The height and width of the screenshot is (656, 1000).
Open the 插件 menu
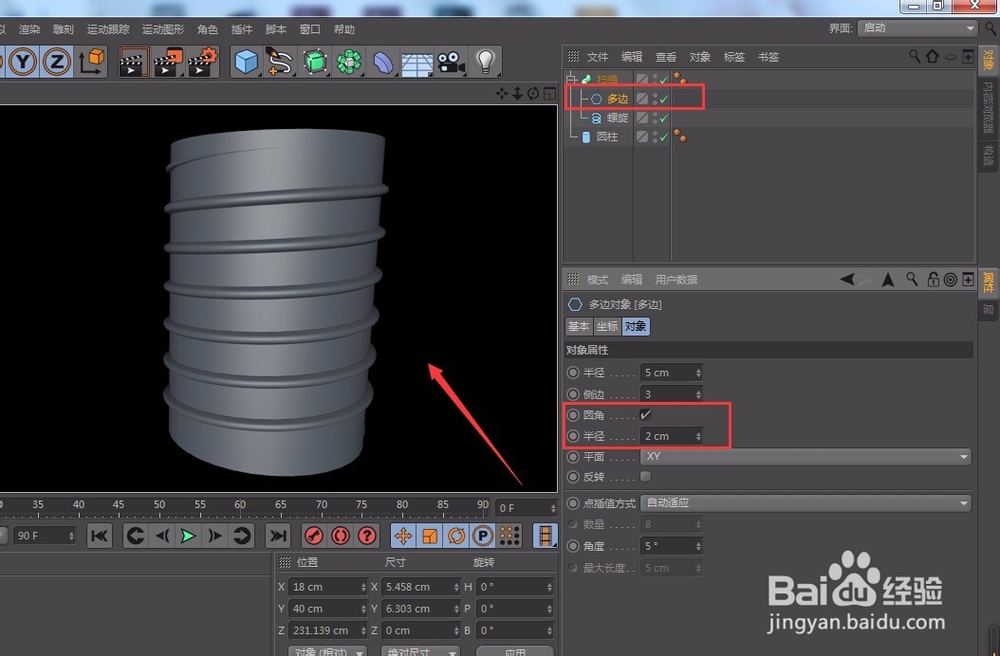pyautogui.click(x=242, y=29)
